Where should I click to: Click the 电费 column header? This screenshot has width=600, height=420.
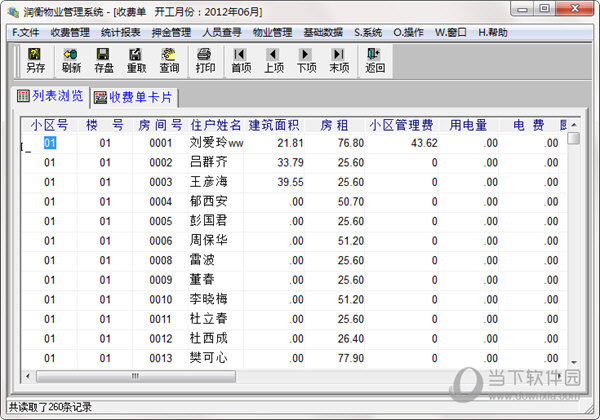(528, 125)
